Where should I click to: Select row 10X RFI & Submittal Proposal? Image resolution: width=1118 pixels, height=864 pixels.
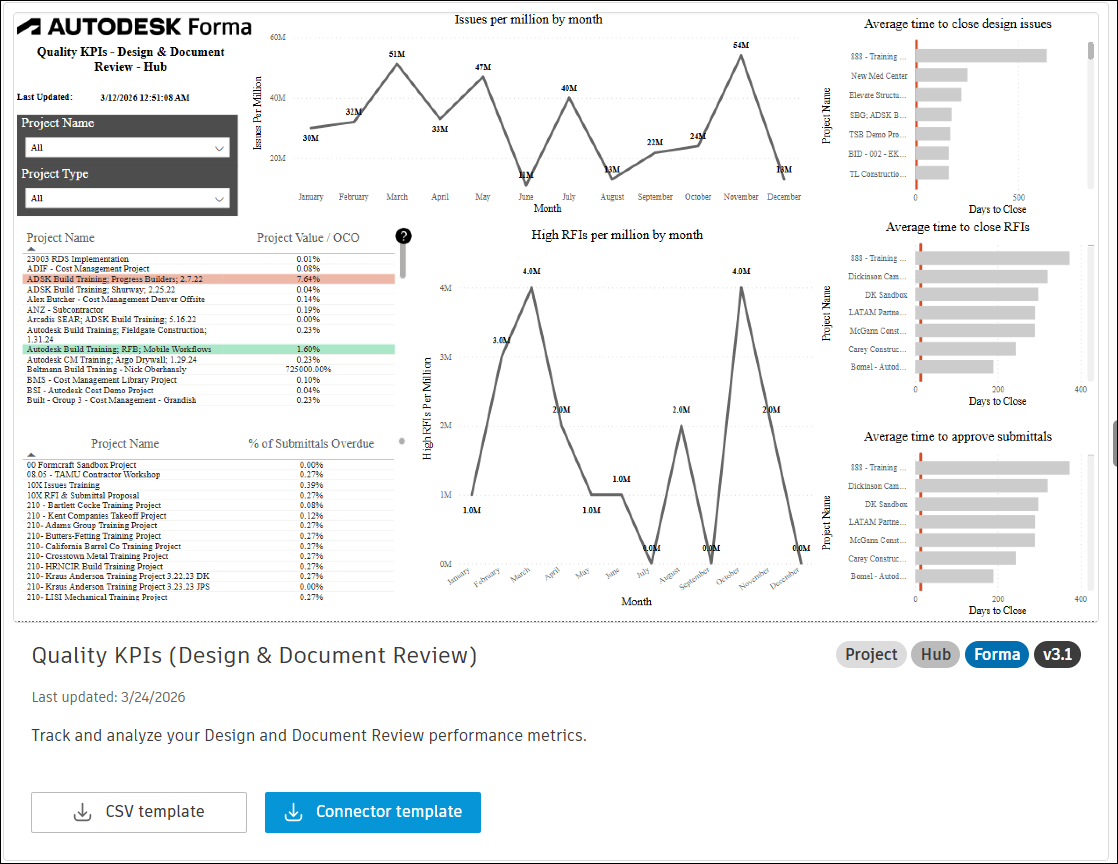click(x=209, y=495)
